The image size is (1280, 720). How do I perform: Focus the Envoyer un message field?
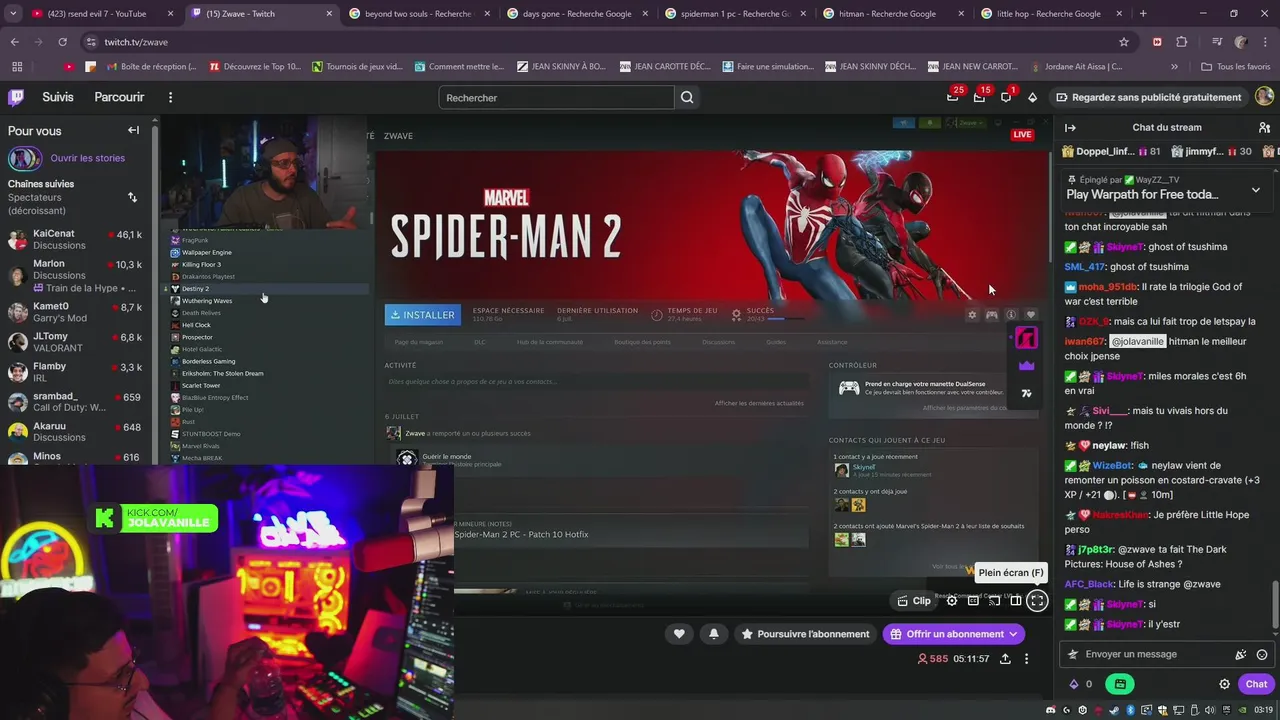pos(1166,654)
